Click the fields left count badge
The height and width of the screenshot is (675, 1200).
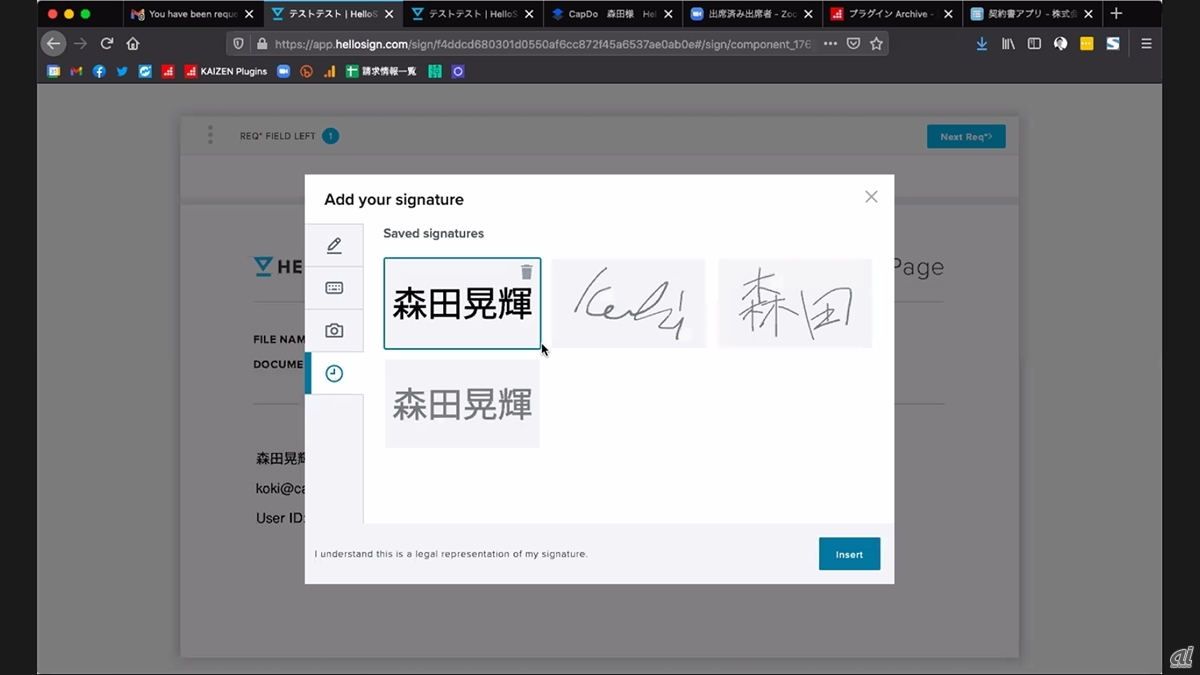coord(330,136)
